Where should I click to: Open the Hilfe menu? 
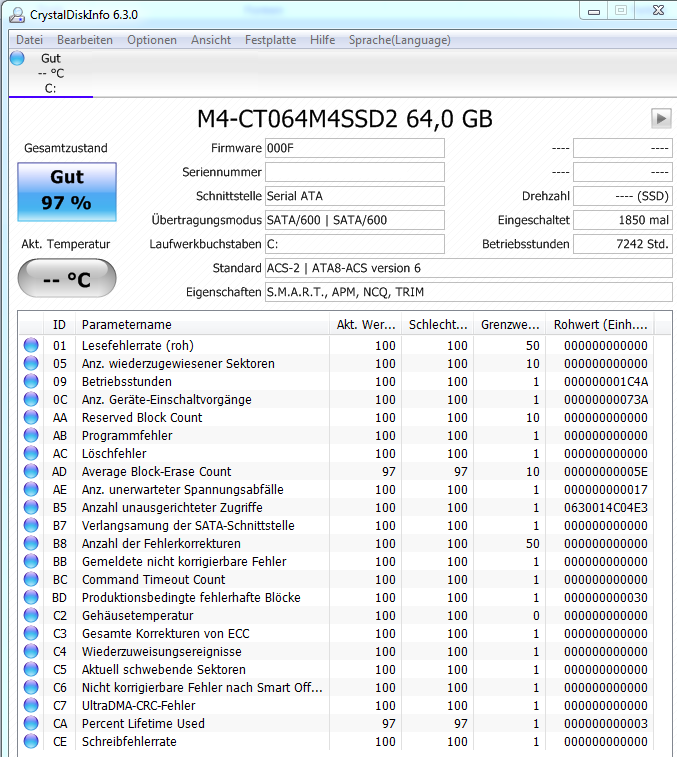[x=323, y=40]
